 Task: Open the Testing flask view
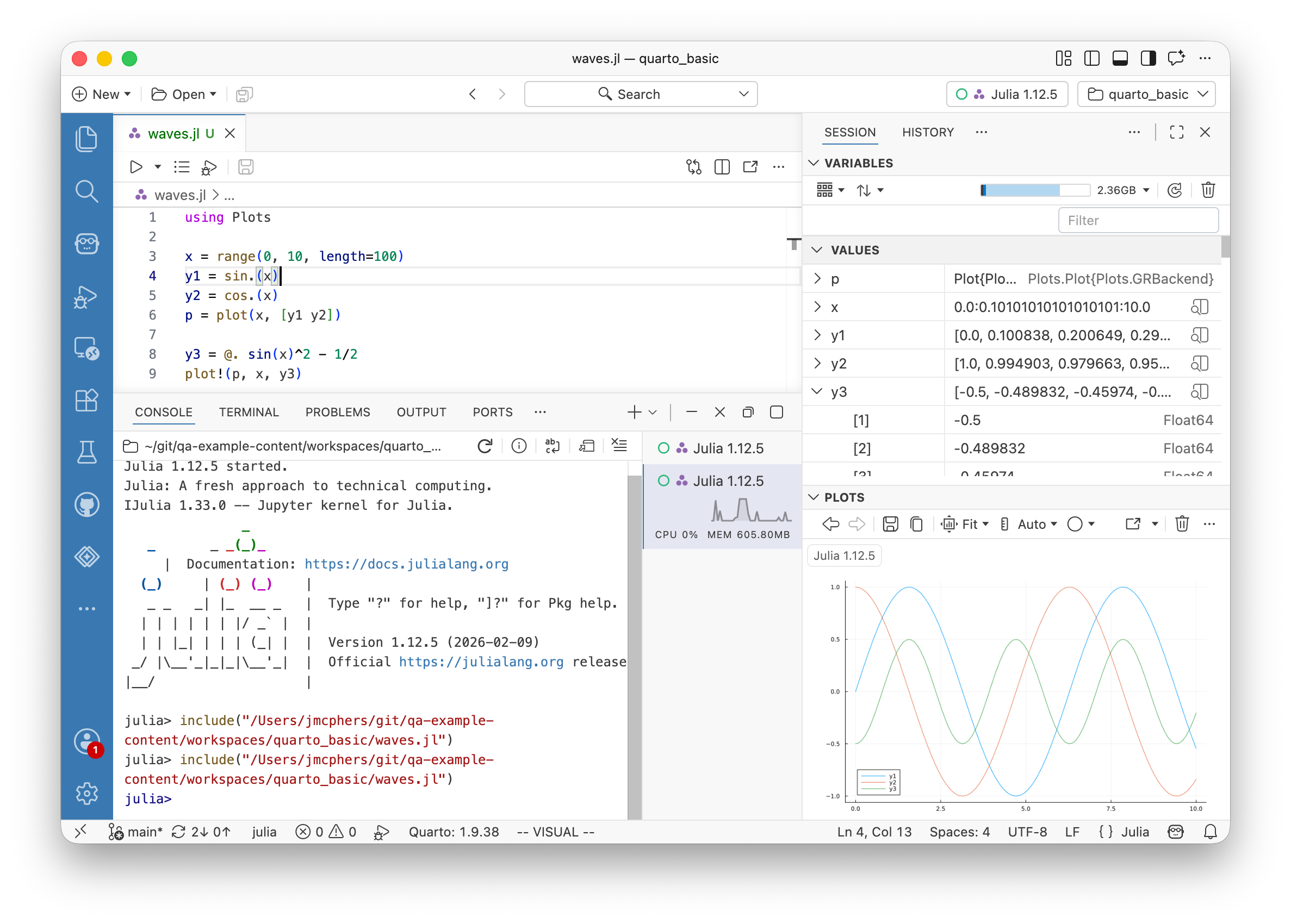point(86,452)
